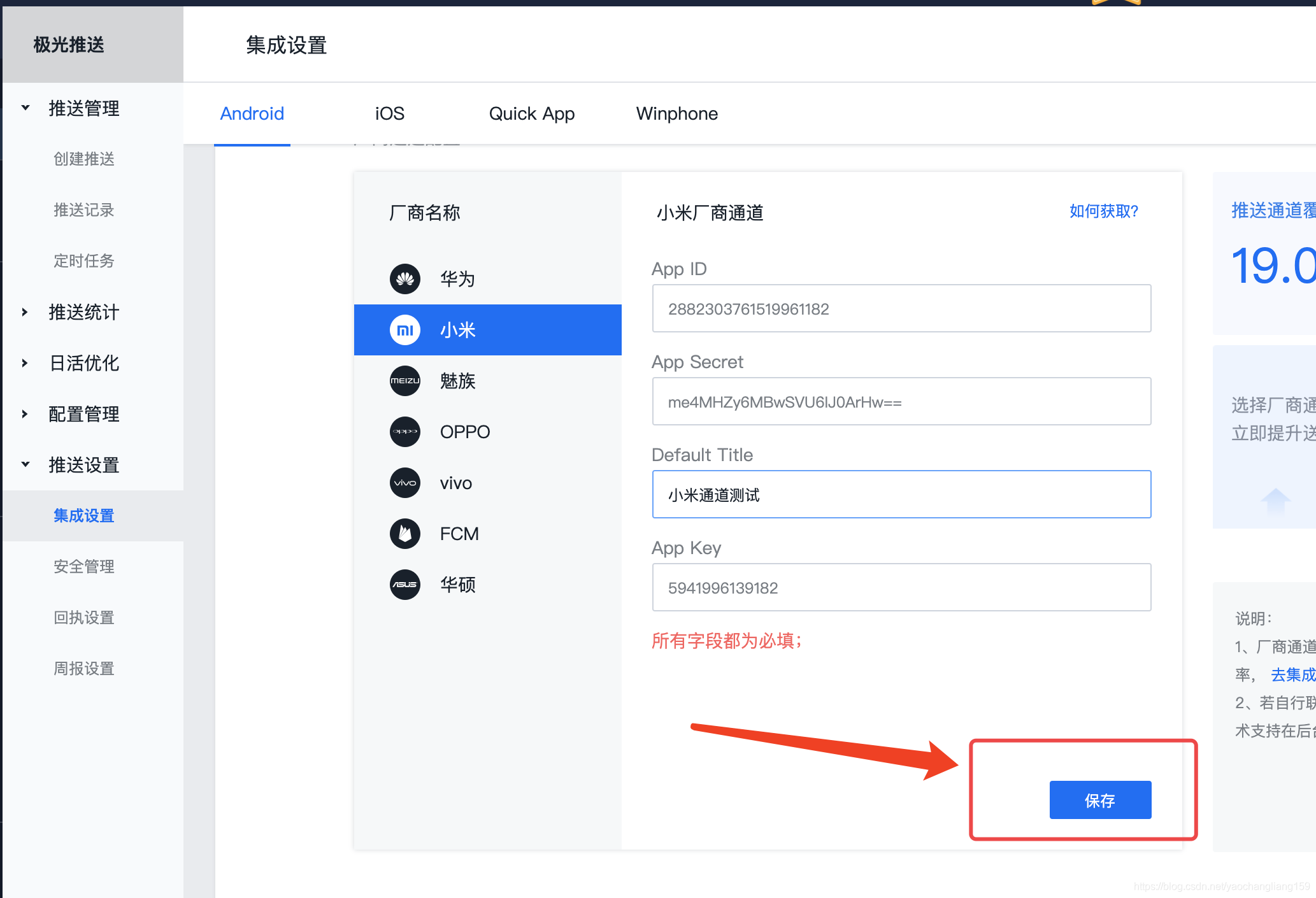Select the OPPO vendor name
Image resolution: width=1316 pixels, height=898 pixels.
tap(465, 432)
